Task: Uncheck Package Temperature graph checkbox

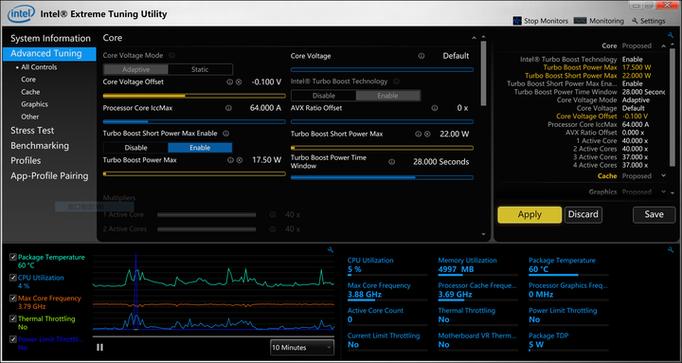Action: click(13, 257)
